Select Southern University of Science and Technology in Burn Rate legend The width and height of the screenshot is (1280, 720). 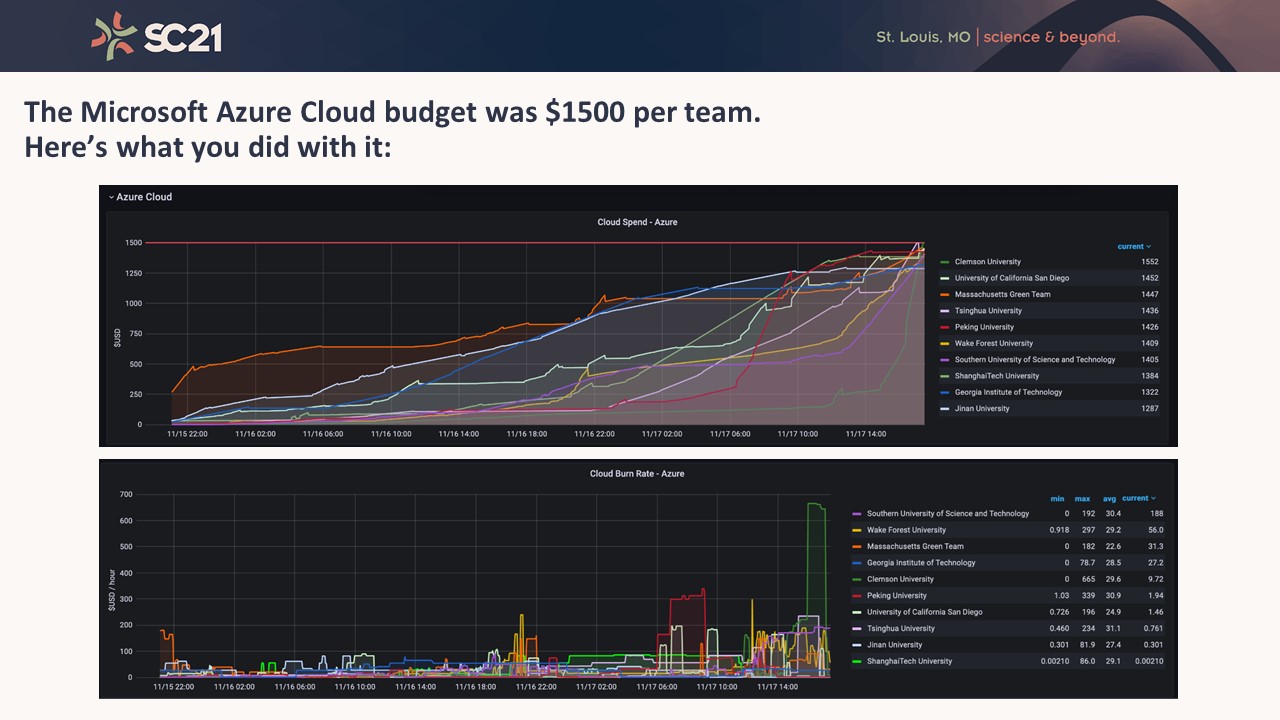(x=948, y=513)
